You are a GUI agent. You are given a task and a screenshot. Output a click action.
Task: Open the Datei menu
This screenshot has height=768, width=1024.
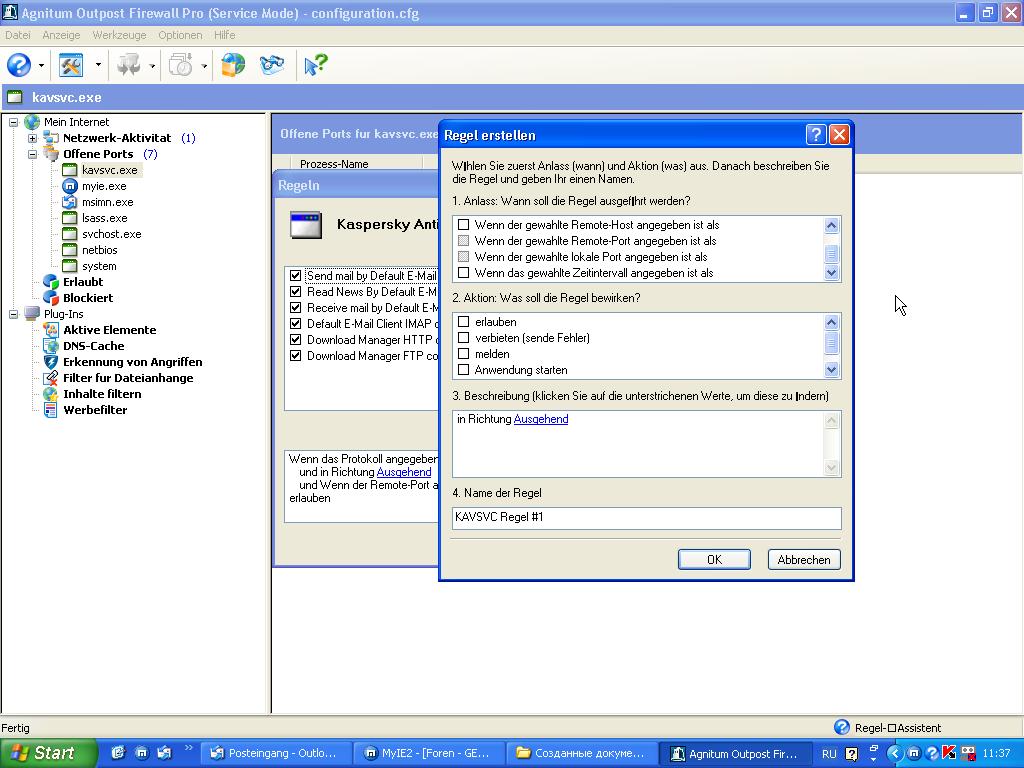click(x=18, y=35)
